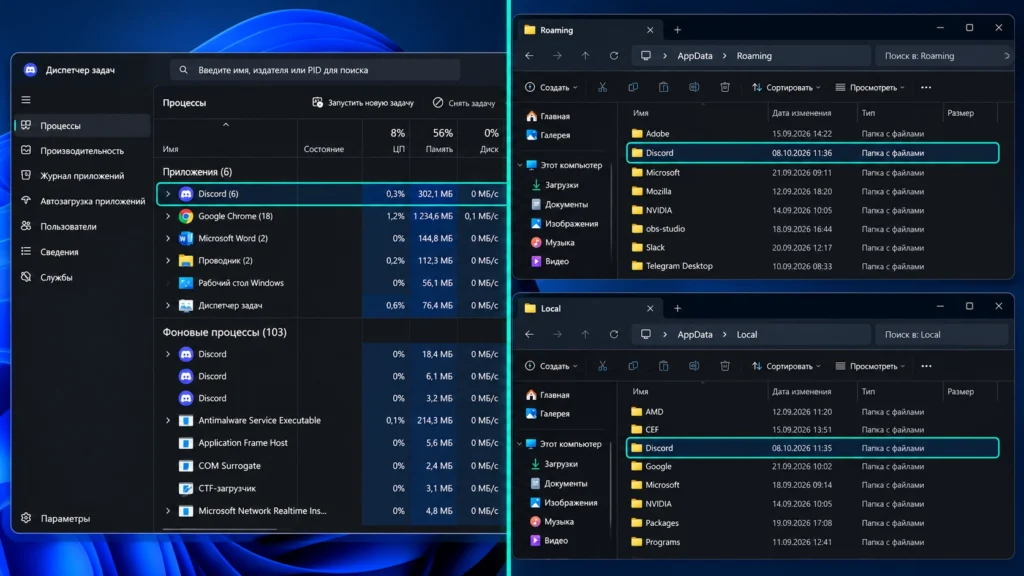Select Discord folder in Roaming window
Image resolution: width=1024 pixels, height=576 pixels.
click(x=812, y=153)
